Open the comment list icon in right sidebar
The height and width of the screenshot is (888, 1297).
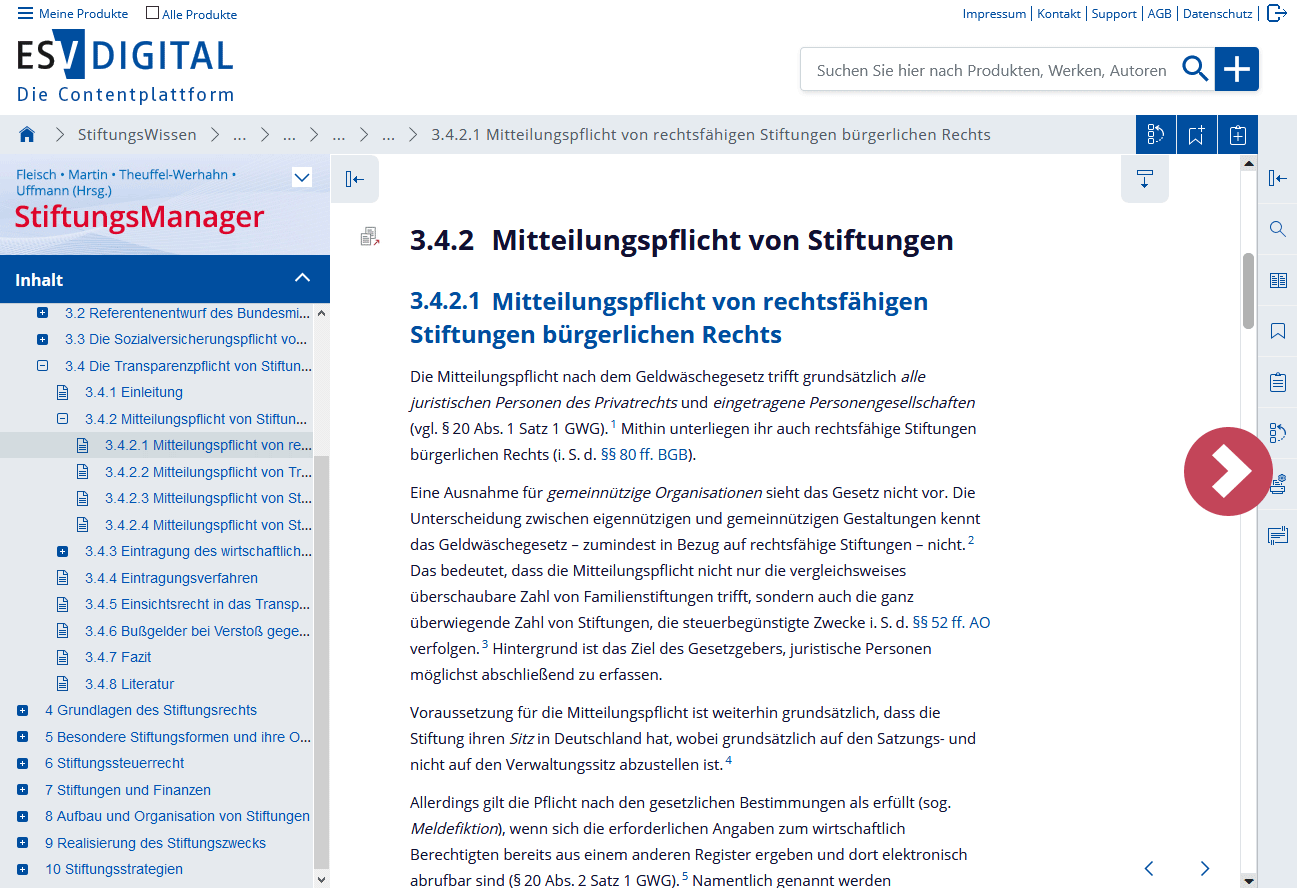[1277, 536]
